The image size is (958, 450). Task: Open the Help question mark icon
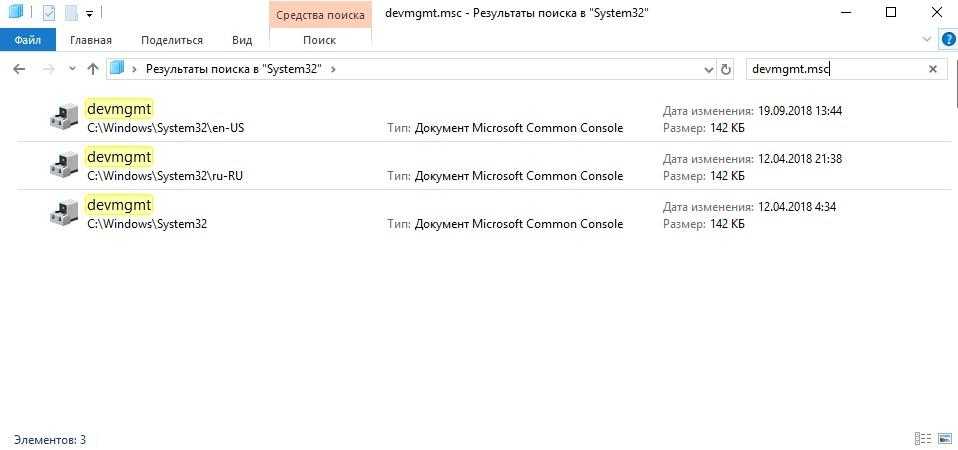(947, 40)
